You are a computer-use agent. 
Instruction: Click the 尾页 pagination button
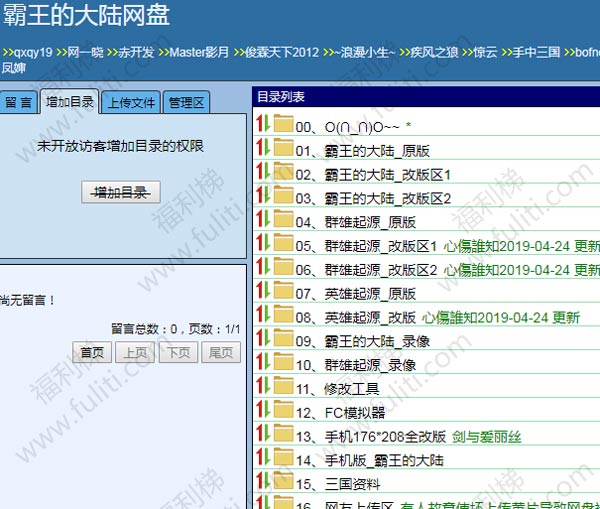221,353
